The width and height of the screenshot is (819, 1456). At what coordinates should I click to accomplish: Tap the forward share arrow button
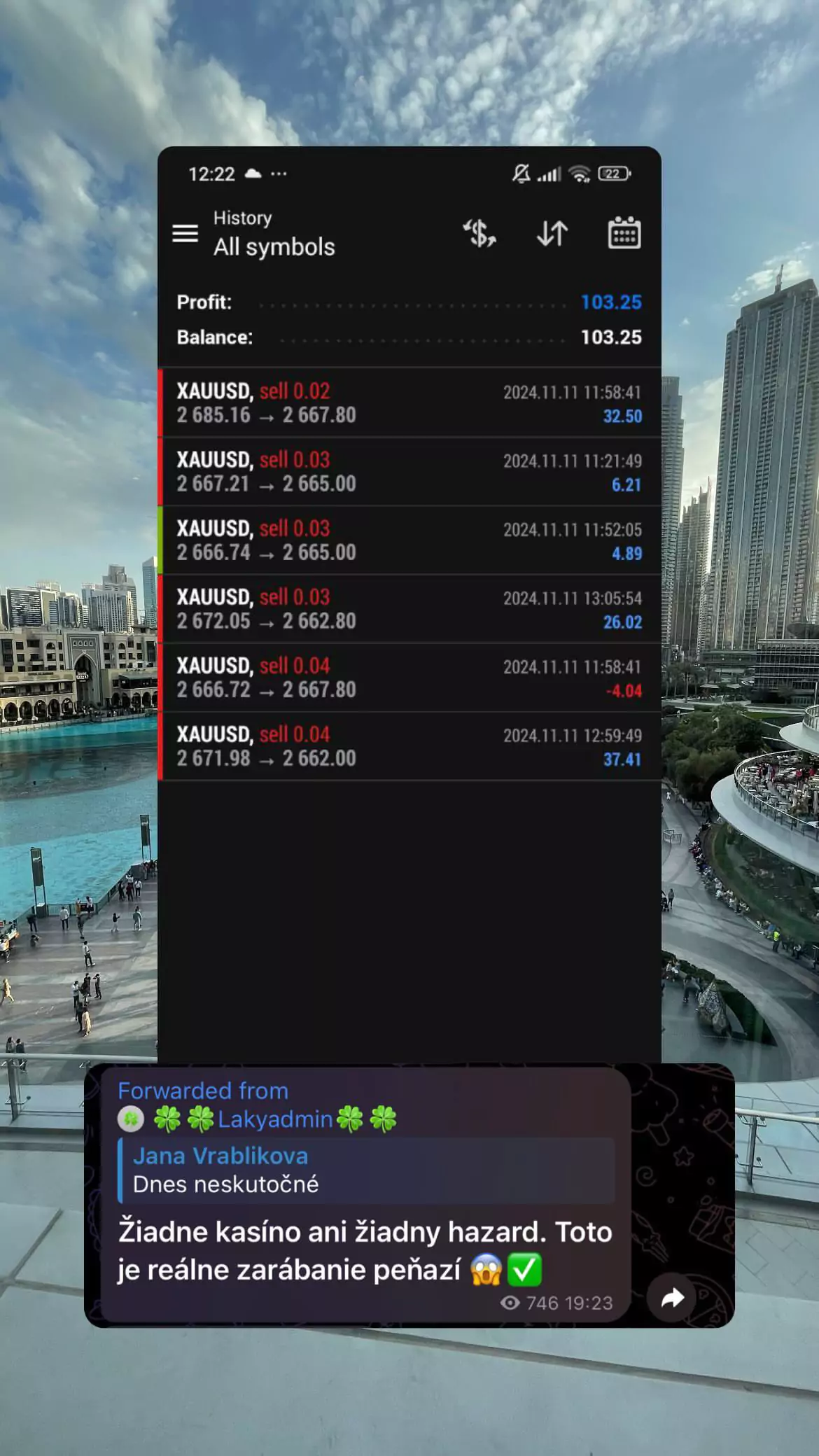click(673, 1298)
